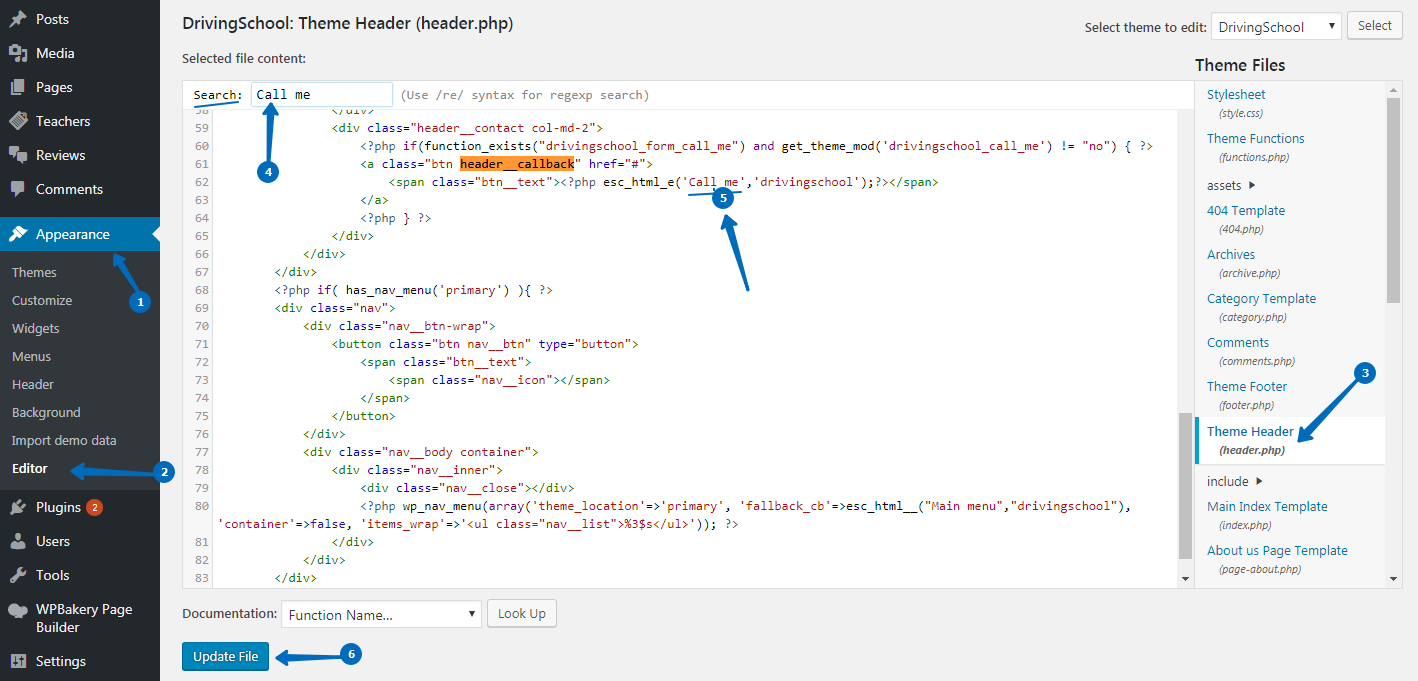The image size is (1418, 681).
Task: Open the Select theme to edit dropdown
Action: coord(1275,27)
